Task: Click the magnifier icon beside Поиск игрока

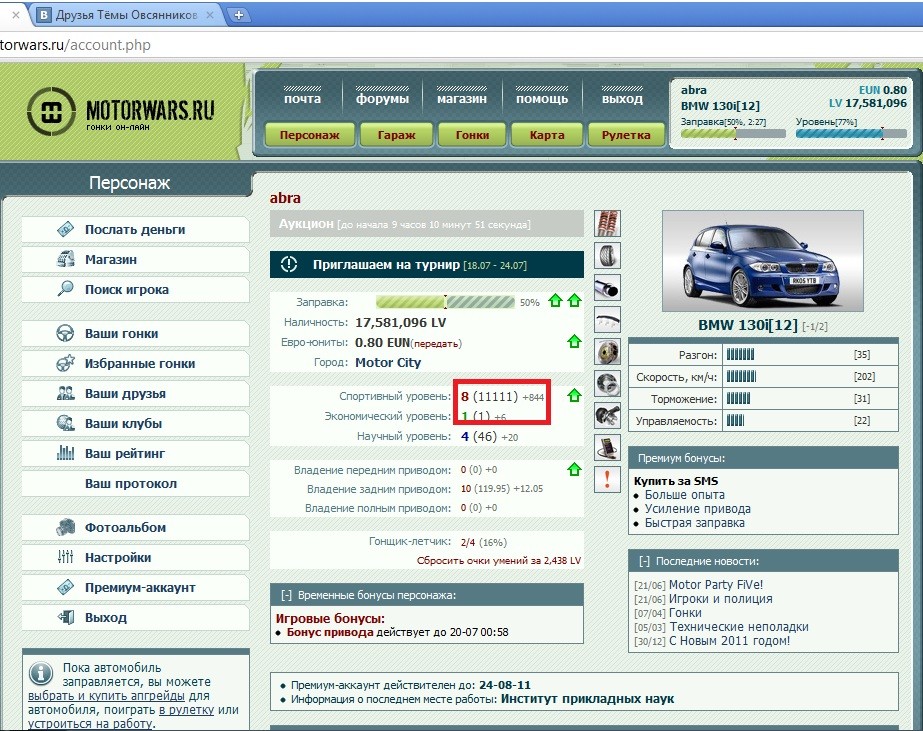Action: click(65, 288)
